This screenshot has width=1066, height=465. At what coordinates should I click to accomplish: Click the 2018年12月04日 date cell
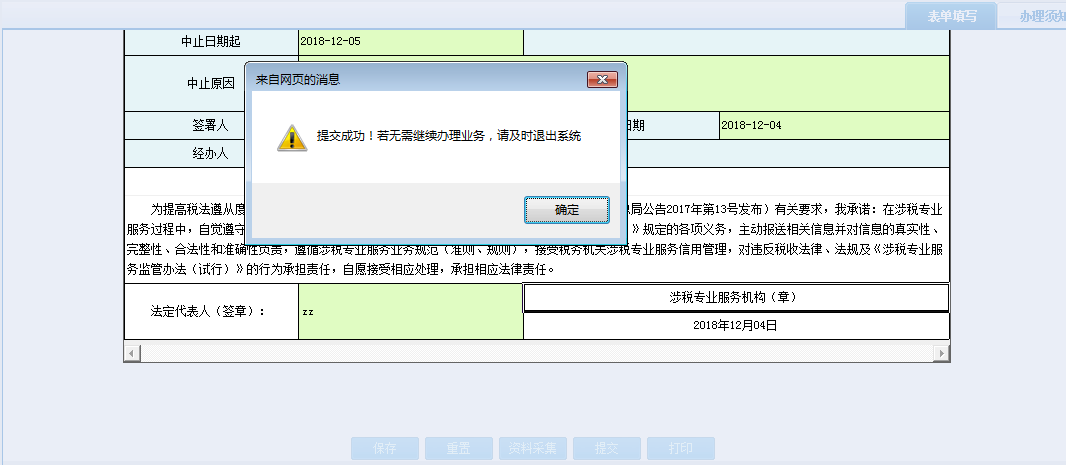click(735, 325)
